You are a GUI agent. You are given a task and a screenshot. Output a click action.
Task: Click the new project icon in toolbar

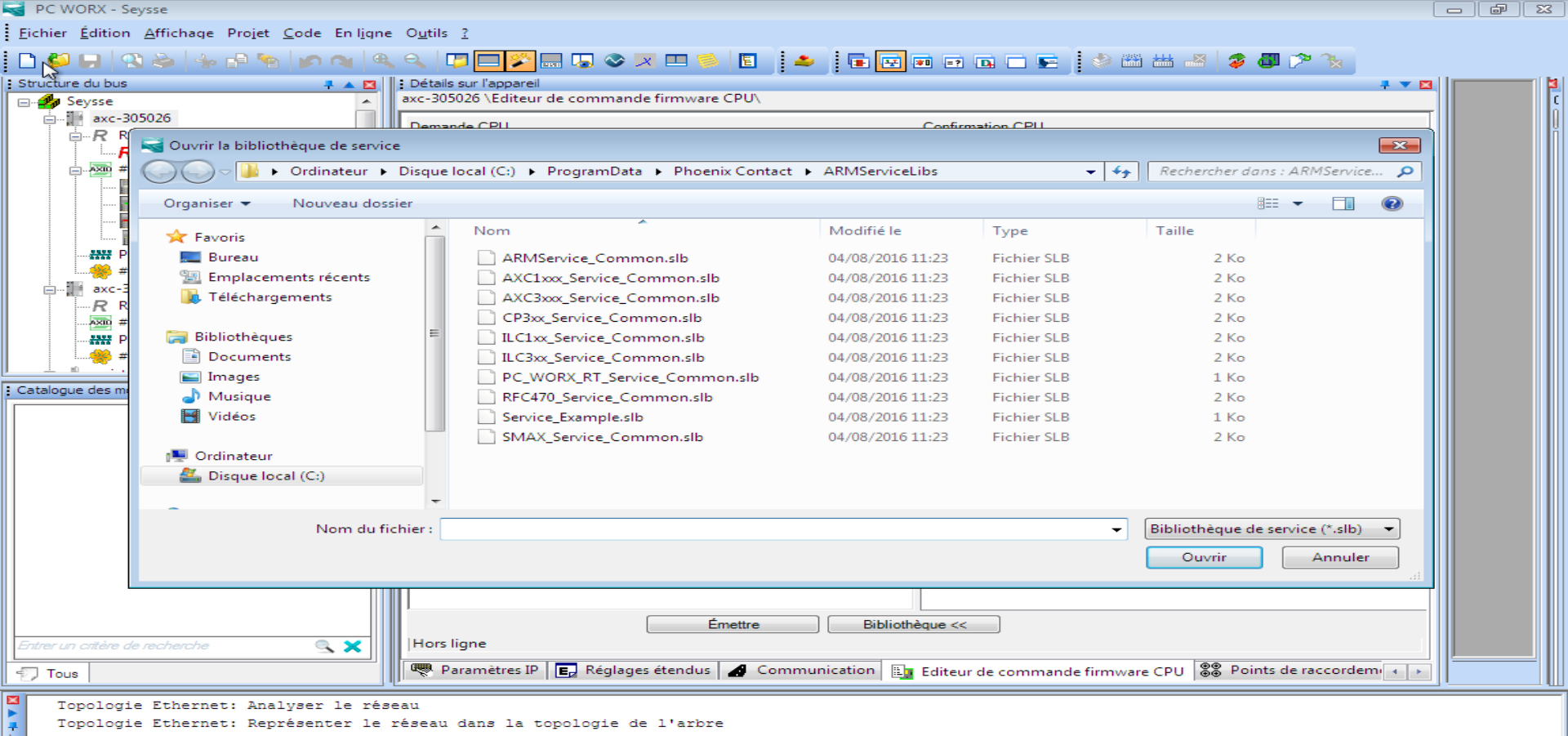click(27, 61)
